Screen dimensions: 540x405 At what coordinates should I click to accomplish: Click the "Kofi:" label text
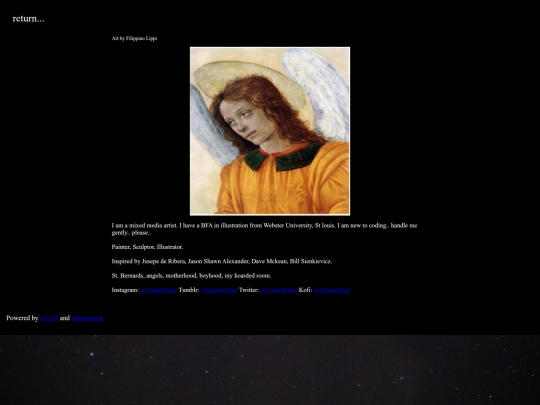tap(305, 290)
